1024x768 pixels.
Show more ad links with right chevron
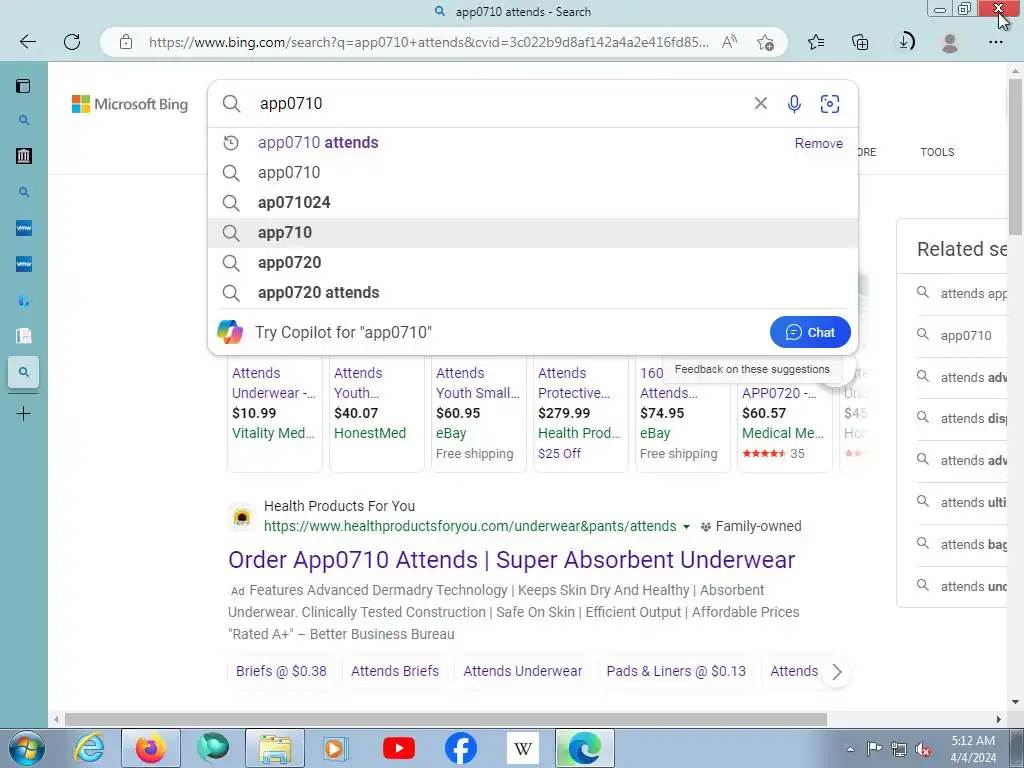(x=837, y=671)
